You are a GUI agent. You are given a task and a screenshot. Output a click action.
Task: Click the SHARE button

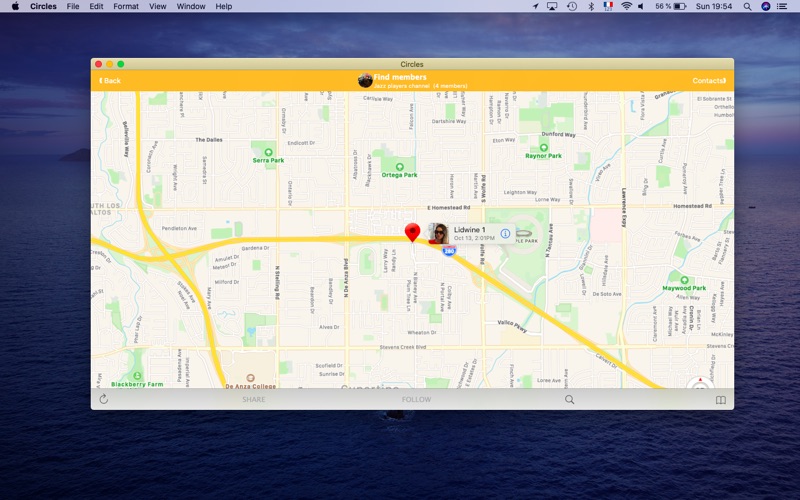(x=254, y=399)
